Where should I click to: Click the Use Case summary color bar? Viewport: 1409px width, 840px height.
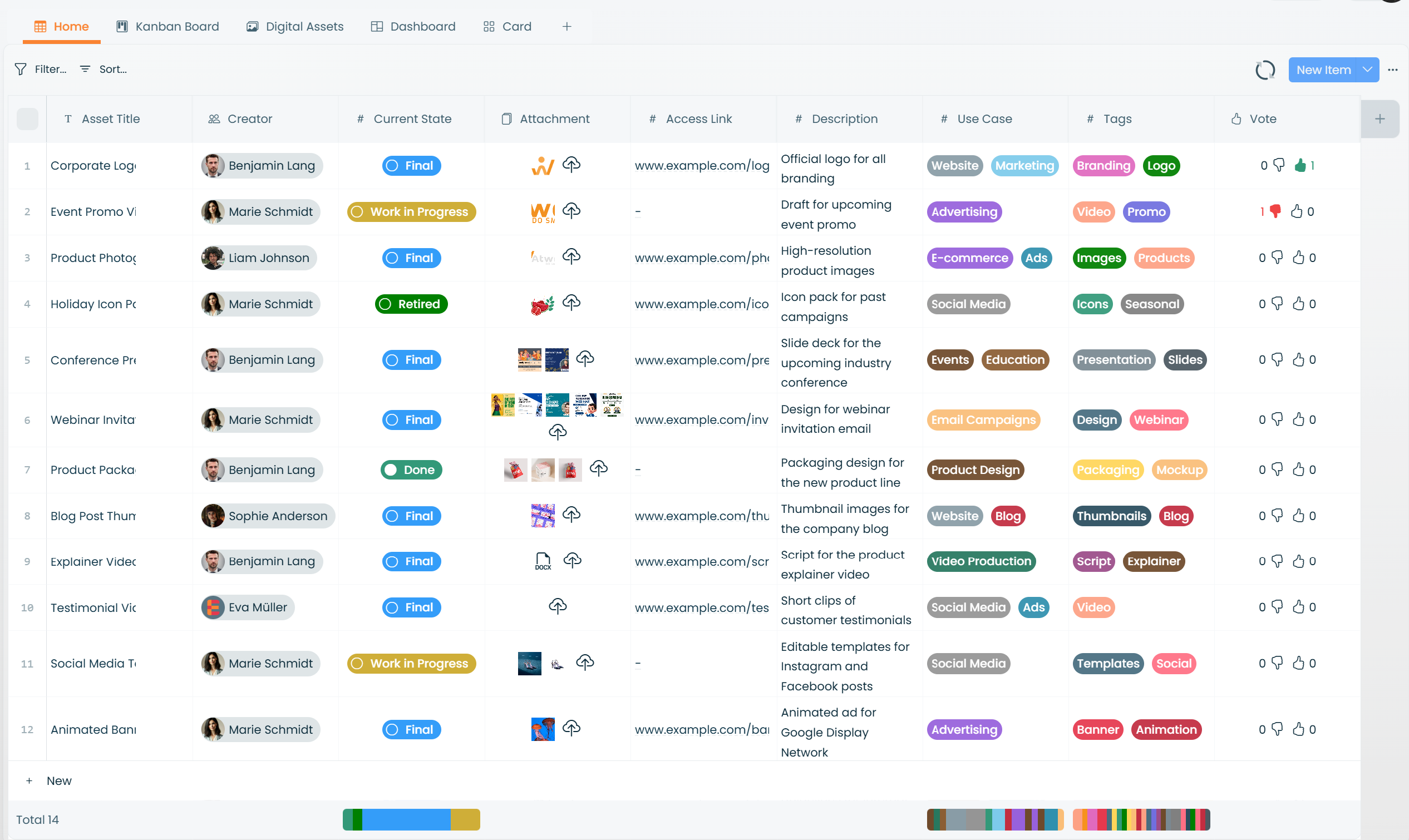pos(994,819)
